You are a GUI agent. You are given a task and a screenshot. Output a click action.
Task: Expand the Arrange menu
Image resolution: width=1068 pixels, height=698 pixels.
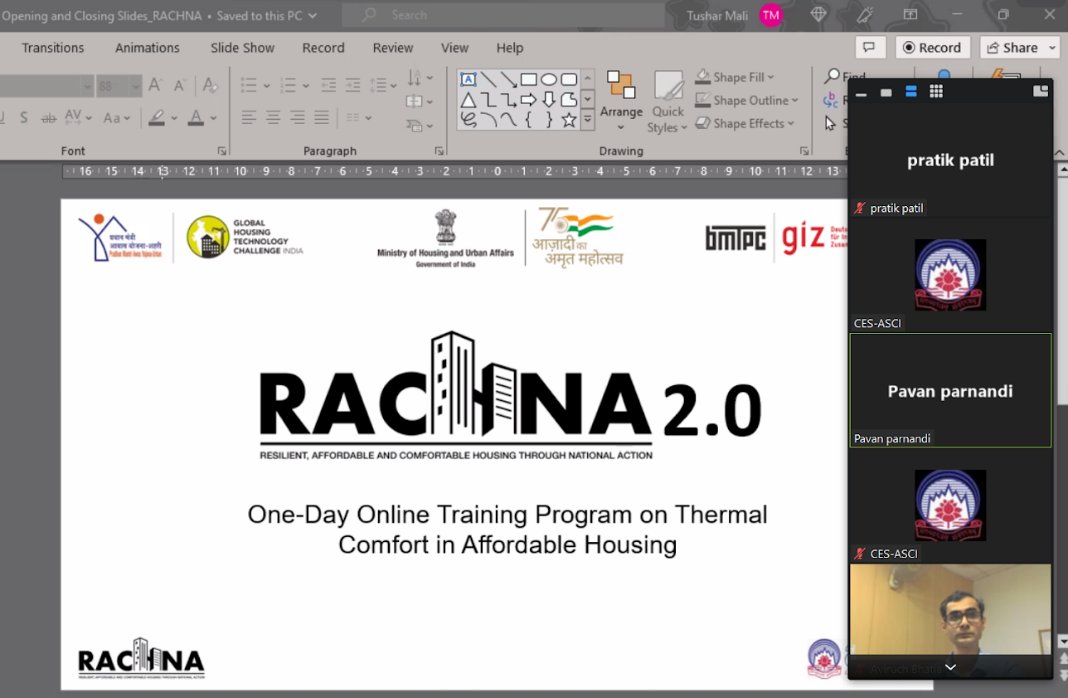[x=621, y=101]
